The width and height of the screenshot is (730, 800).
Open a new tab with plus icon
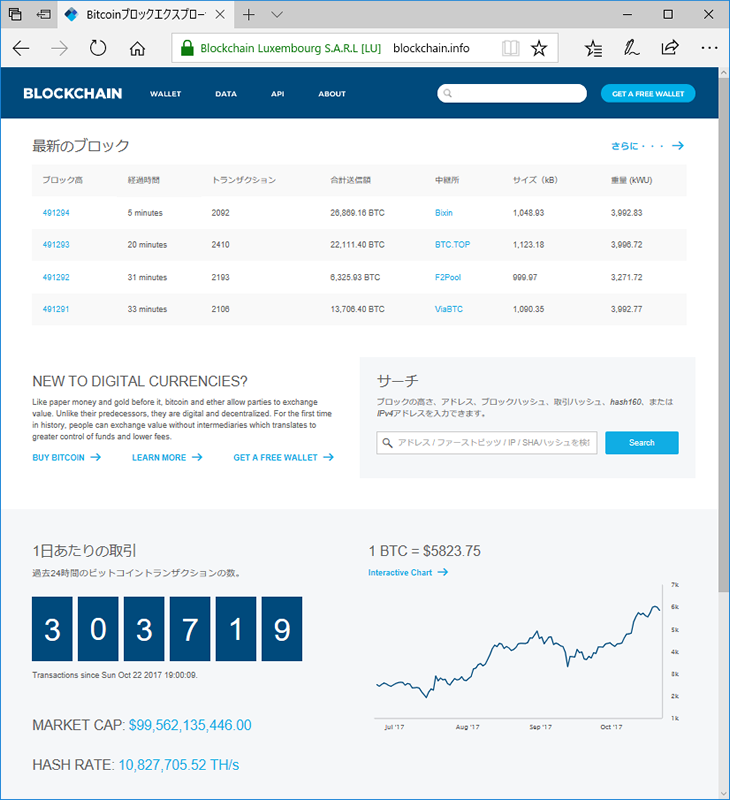point(248,15)
